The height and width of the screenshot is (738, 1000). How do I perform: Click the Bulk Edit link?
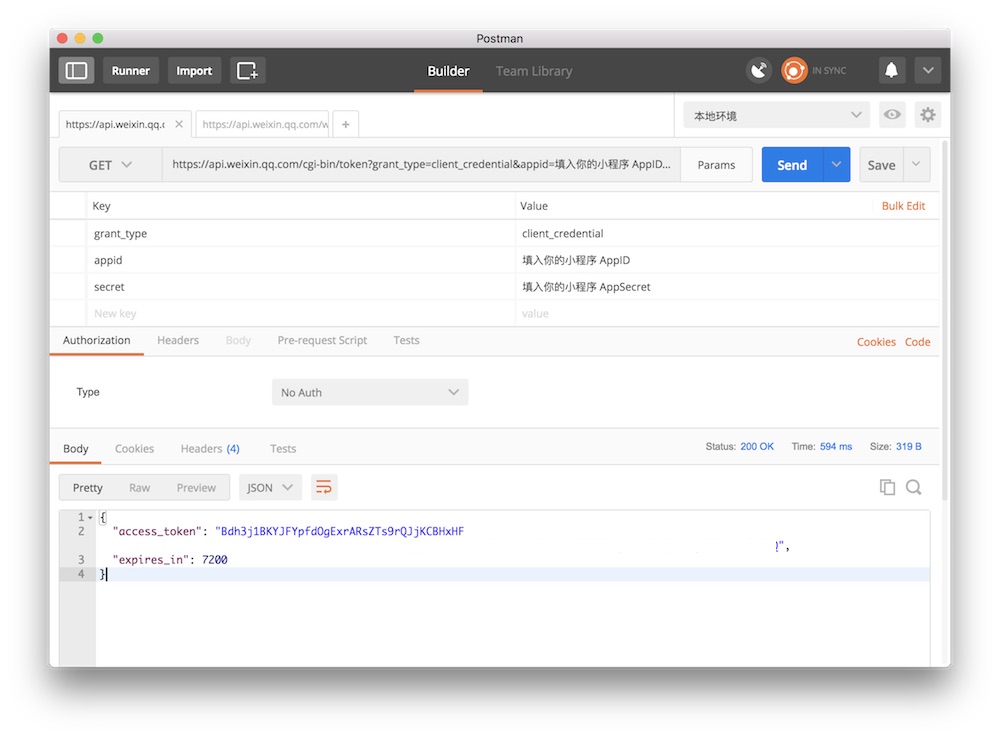(x=903, y=206)
